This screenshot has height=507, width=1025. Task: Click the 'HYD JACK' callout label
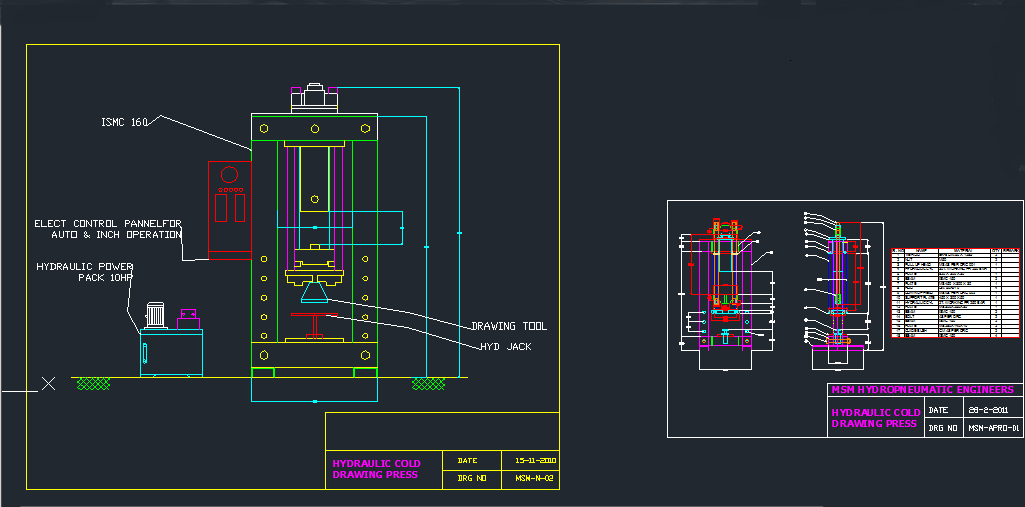coord(505,346)
